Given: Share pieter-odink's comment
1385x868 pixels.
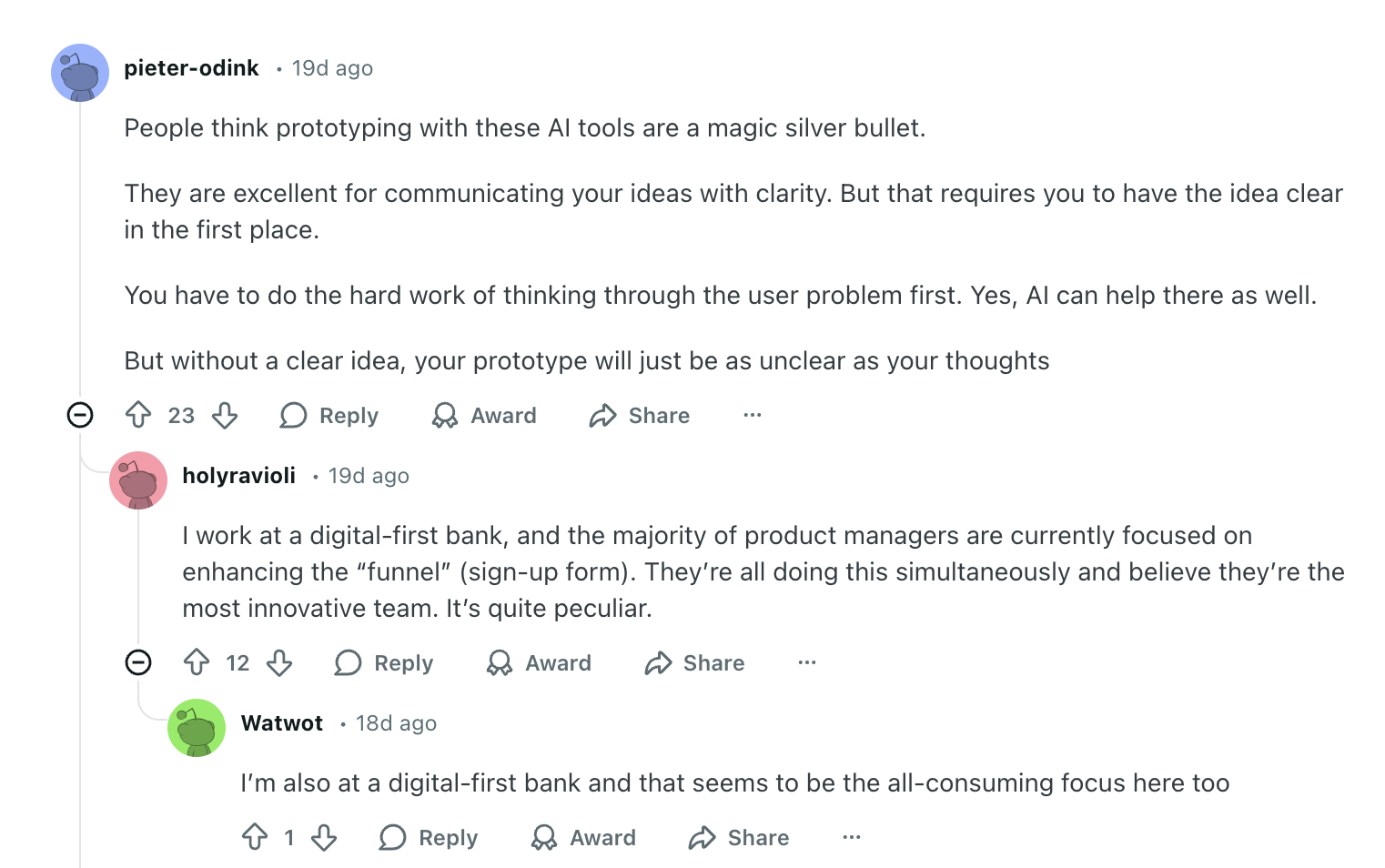Looking at the screenshot, I should coord(640,416).
